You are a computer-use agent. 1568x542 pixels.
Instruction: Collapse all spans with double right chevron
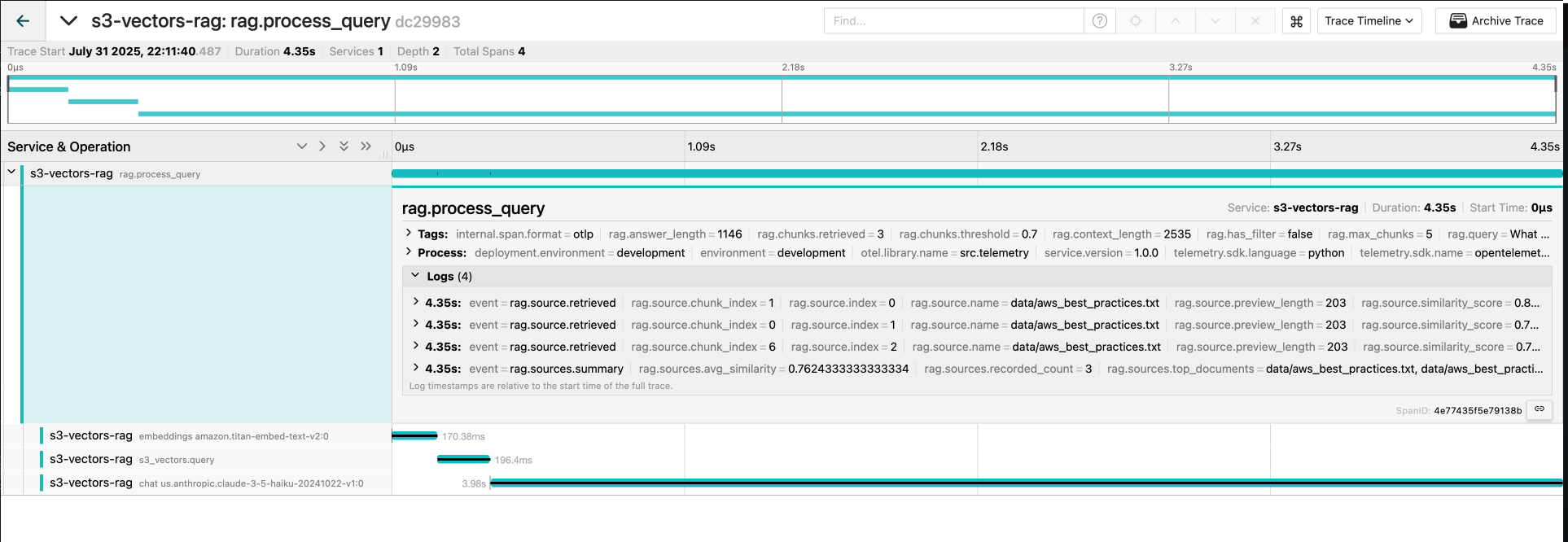366,146
